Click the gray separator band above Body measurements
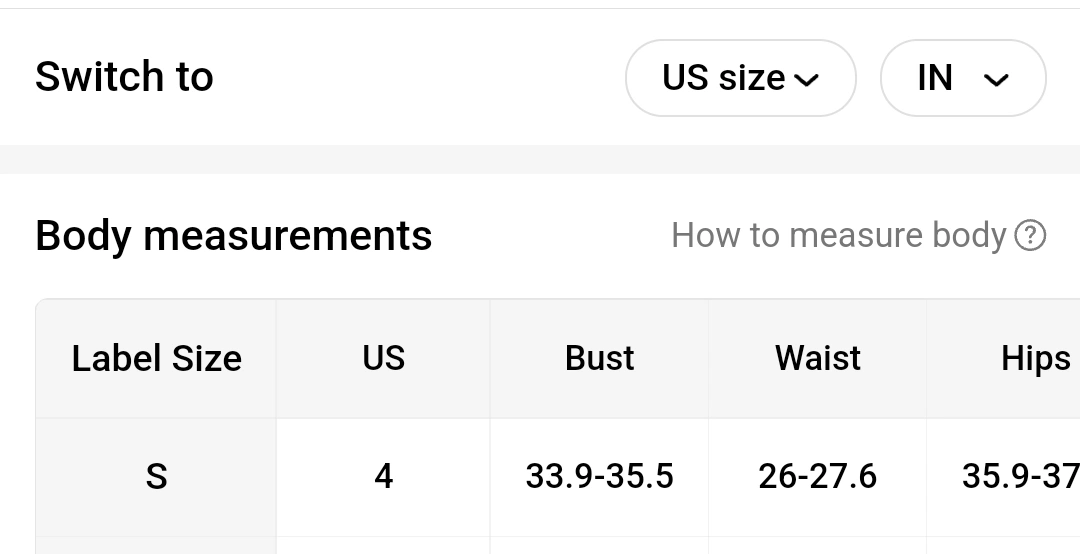This screenshot has height=554, width=1080. [x=540, y=159]
